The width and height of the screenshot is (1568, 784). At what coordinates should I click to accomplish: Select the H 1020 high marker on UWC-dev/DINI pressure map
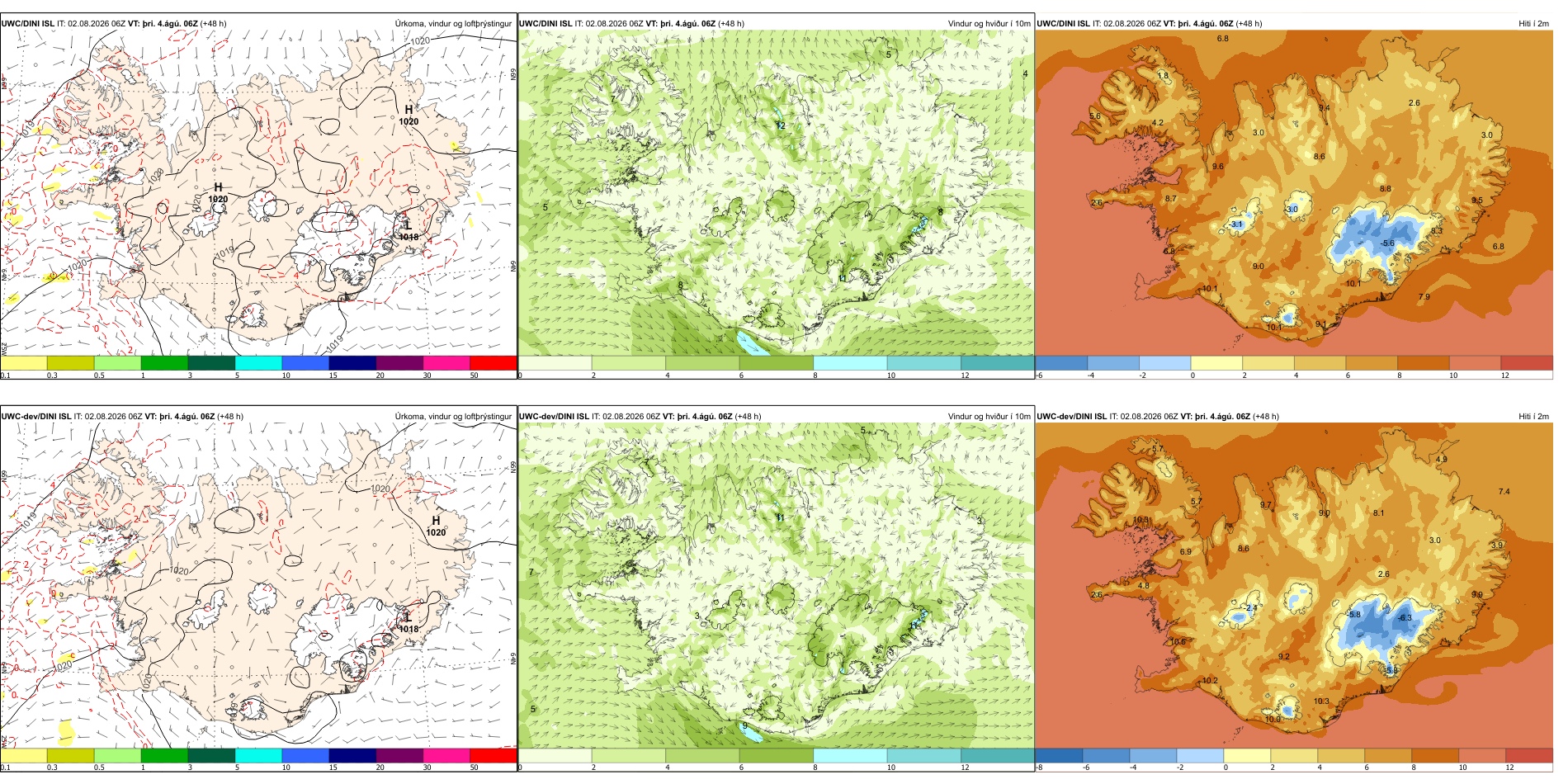(x=436, y=526)
